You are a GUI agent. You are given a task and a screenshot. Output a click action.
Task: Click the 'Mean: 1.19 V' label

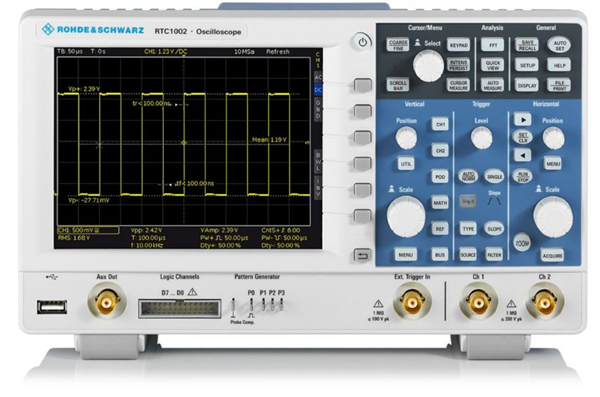point(269,140)
